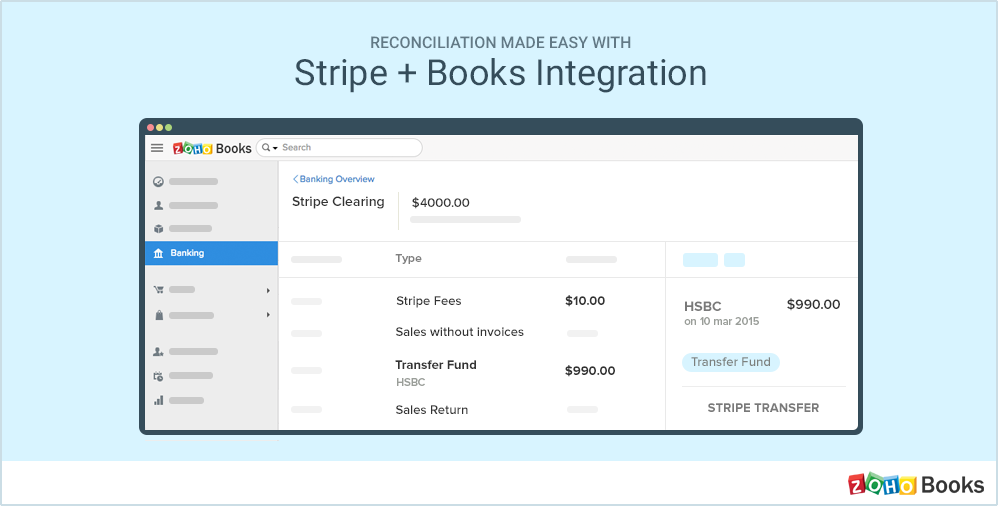This screenshot has width=998, height=506.
Task: Type in the Search field
Action: pyautogui.click(x=347, y=148)
